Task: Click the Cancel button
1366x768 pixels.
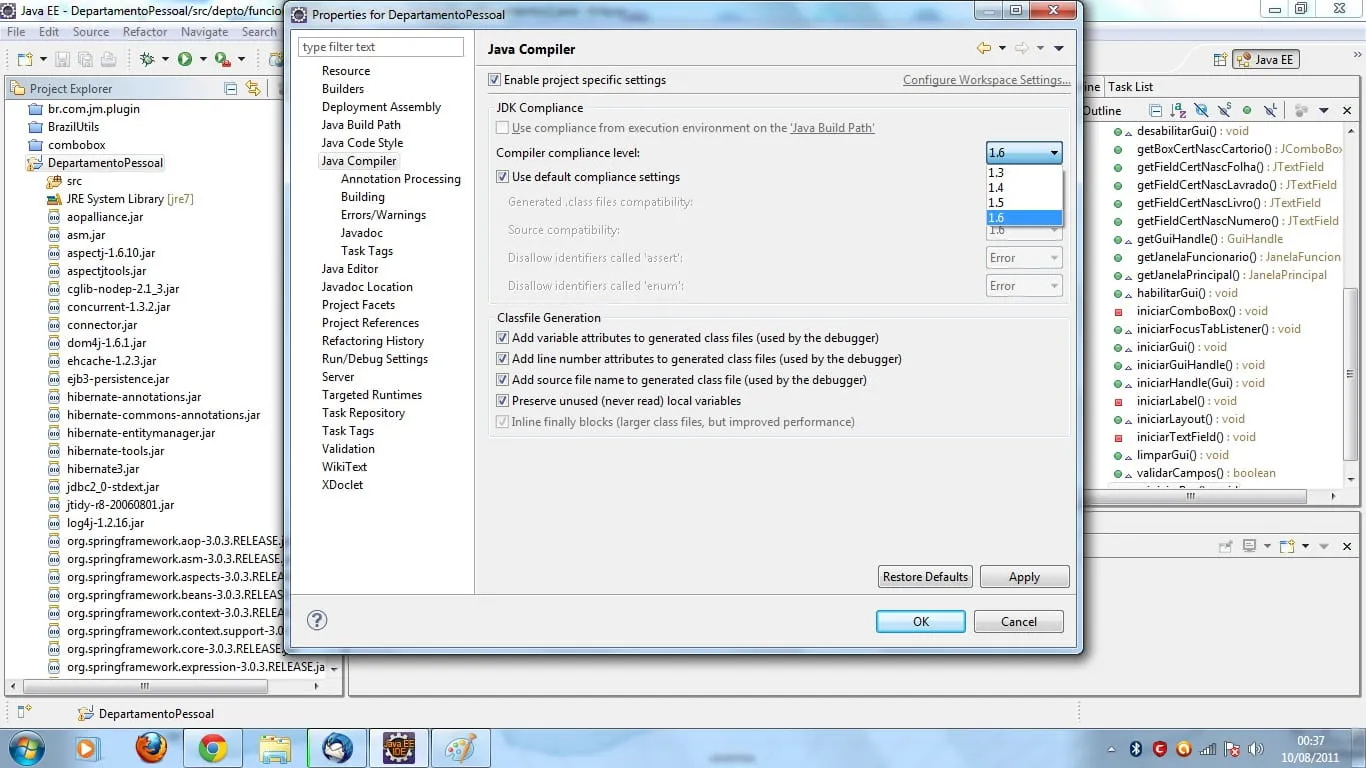Action: (1019, 621)
